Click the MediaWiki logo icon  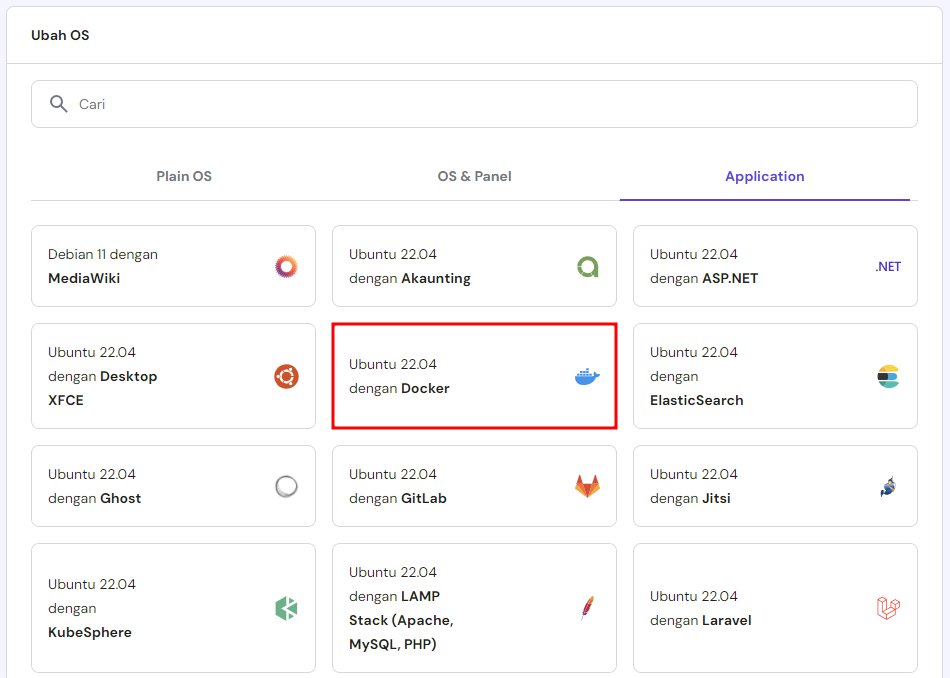[286, 267]
